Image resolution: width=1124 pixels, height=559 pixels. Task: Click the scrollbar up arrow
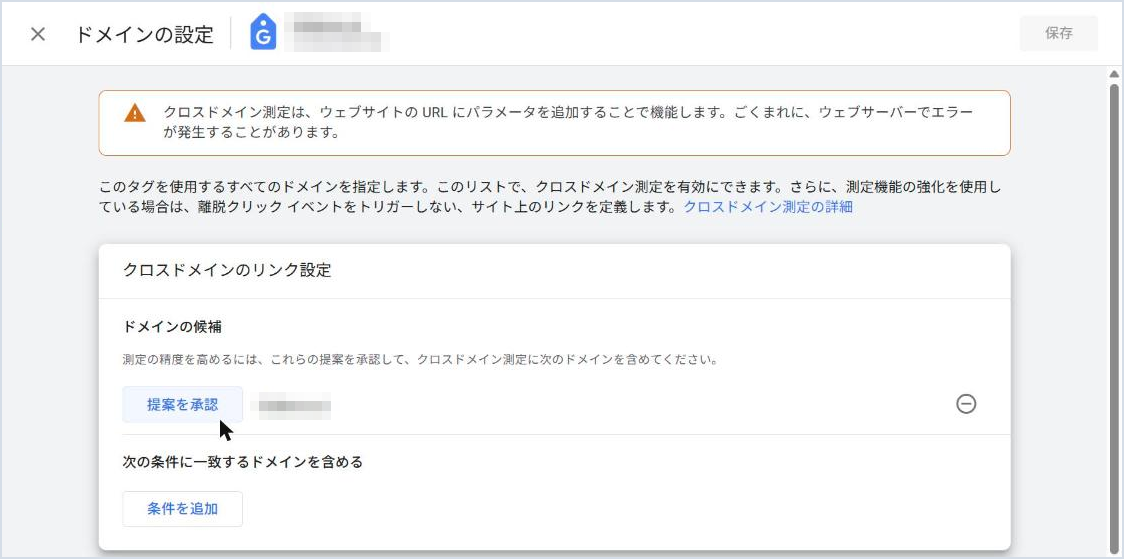pyautogui.click(x=1114, y=74)
